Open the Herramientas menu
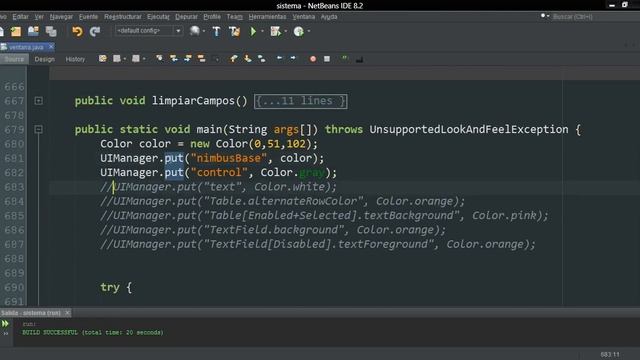Image resolution: width=640 pixels, height=360 pixels. (267, 17)
